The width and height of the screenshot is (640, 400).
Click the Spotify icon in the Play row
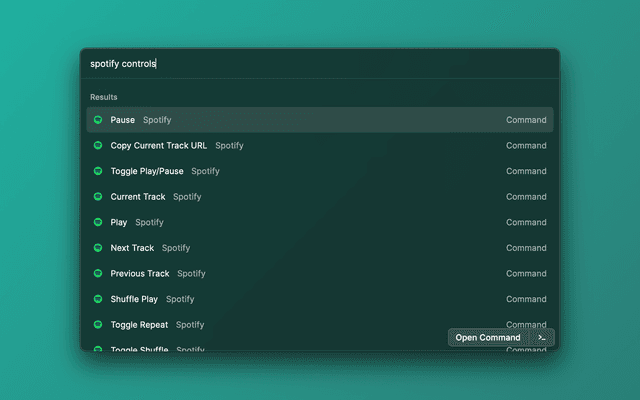pyautogui.click(x=98, y=222)
